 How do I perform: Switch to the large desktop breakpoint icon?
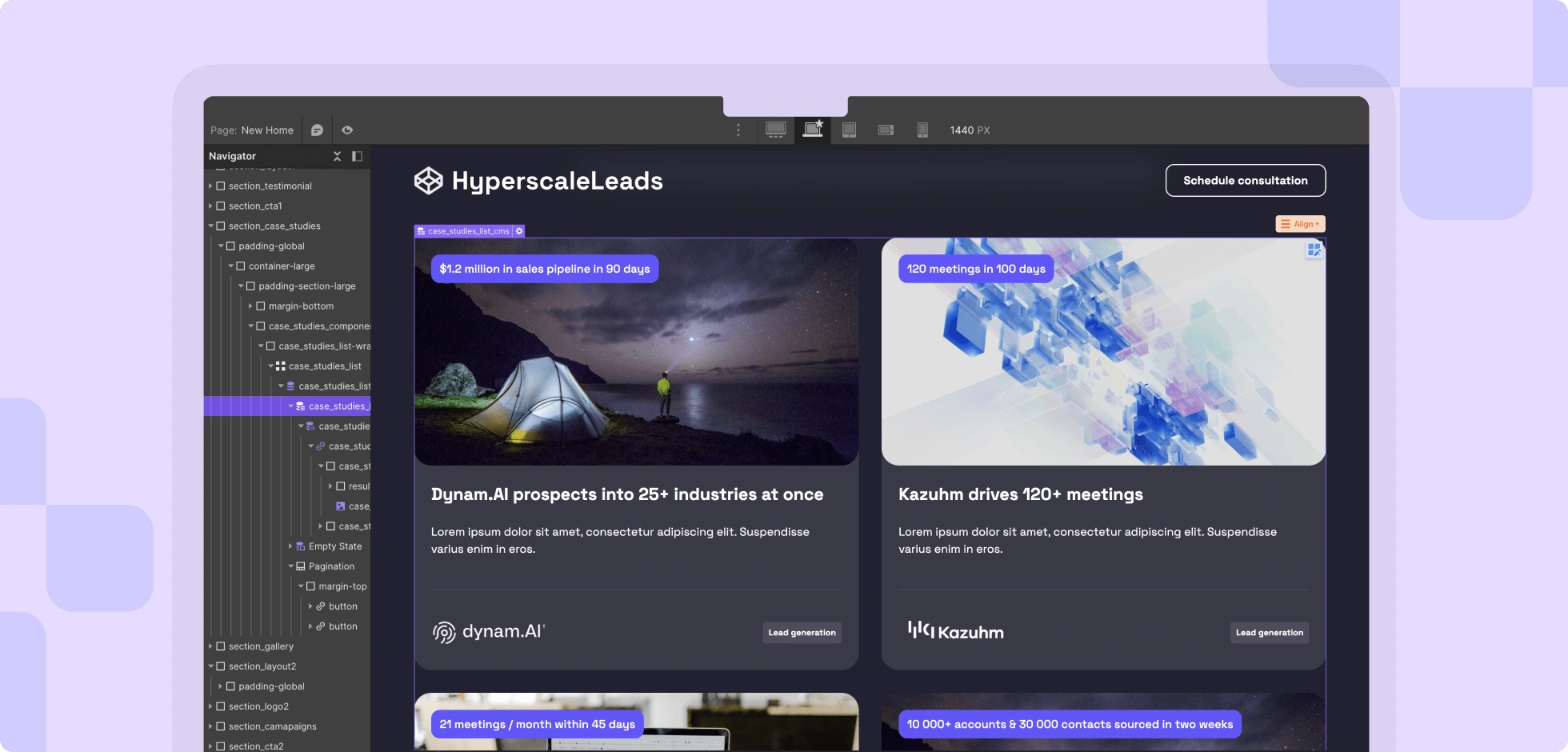pos(775,130)
